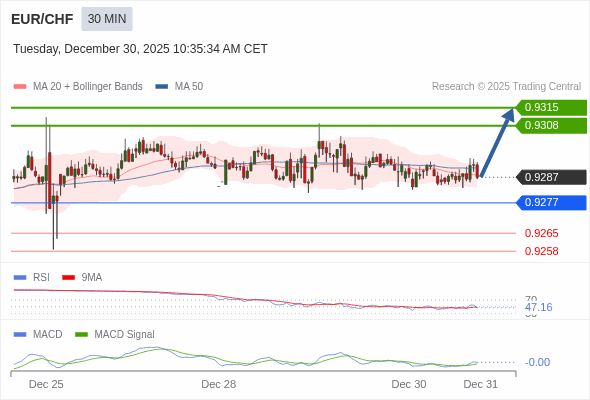Viewport: 590px width, 400px height.
Task: Click the MA 20 + Bollinger Bands label
Action: (88, 87)
